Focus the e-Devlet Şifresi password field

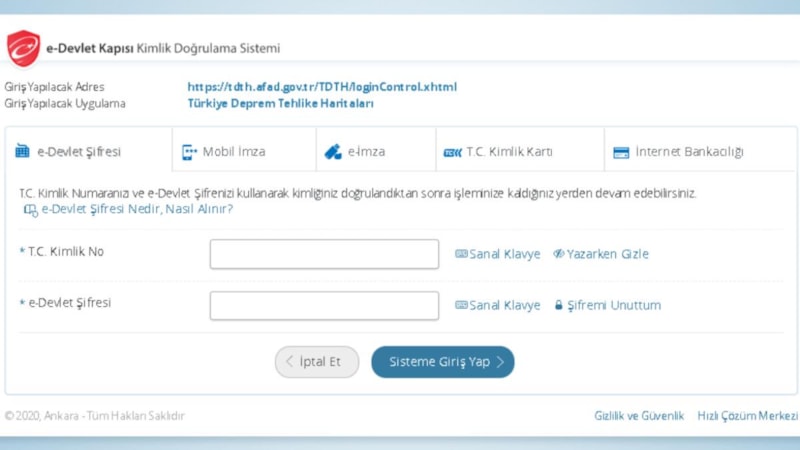coord(324,306)
